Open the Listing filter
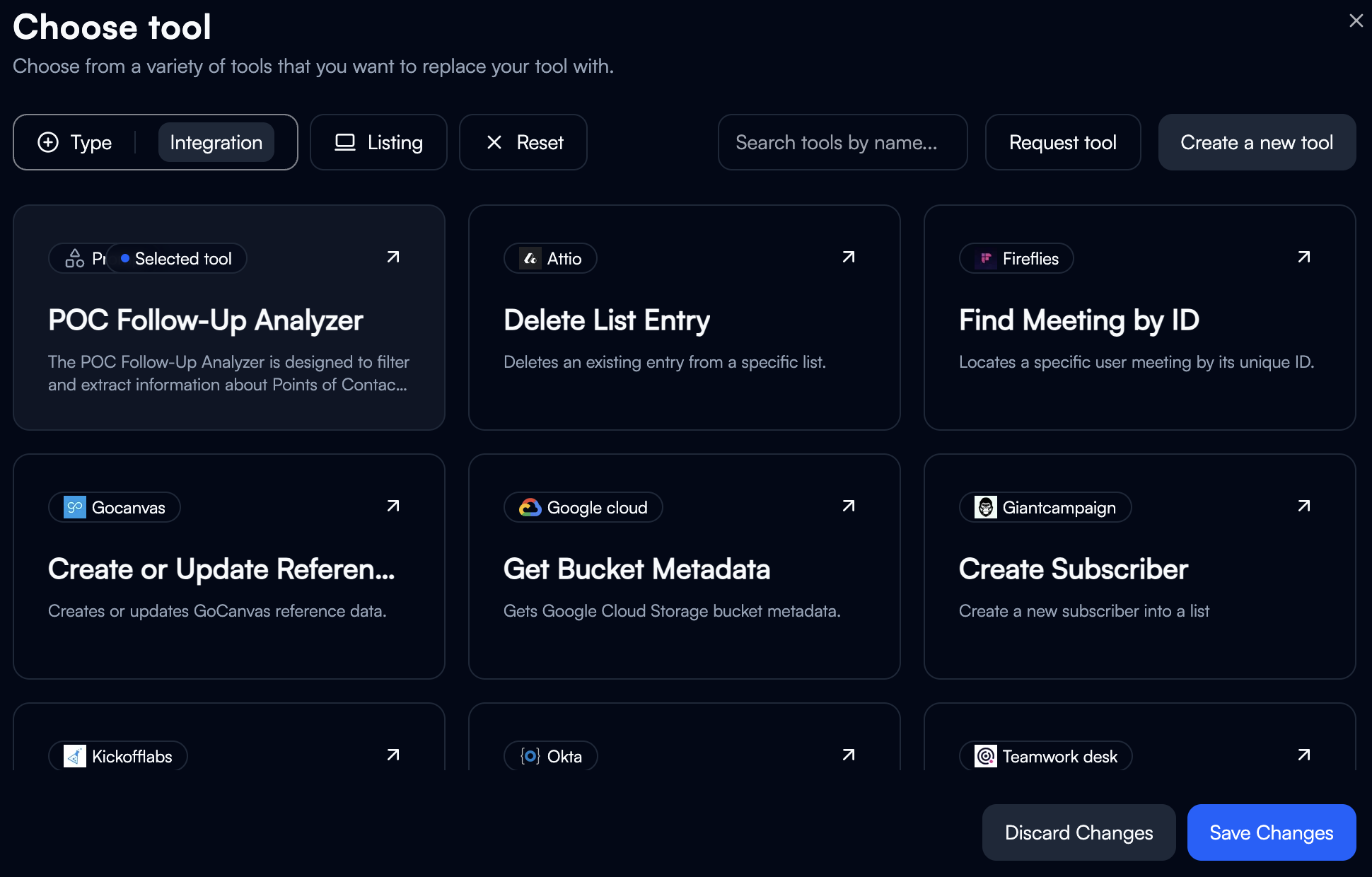The image size is (1372, 877). [378, 142]
